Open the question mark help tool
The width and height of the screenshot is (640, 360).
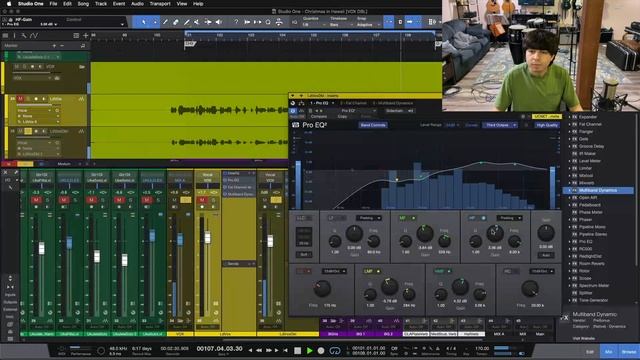[x=236, y=22]
